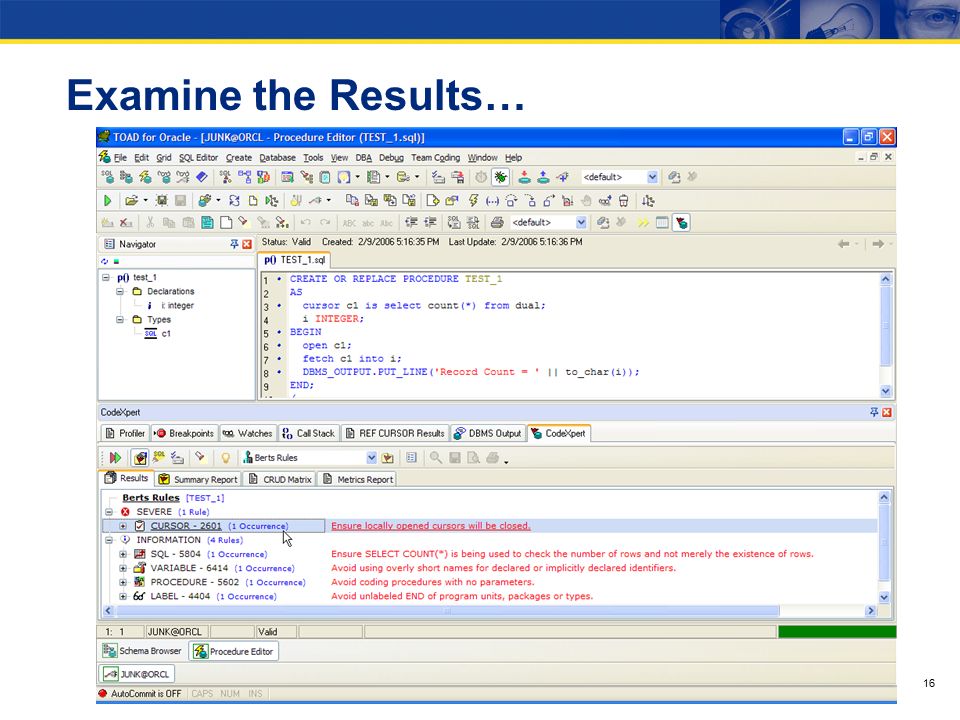This screenshot has height=720, width=960.
Task: Select the 'i: integer' declaration in Navigator
Action: tap(178, 306)
